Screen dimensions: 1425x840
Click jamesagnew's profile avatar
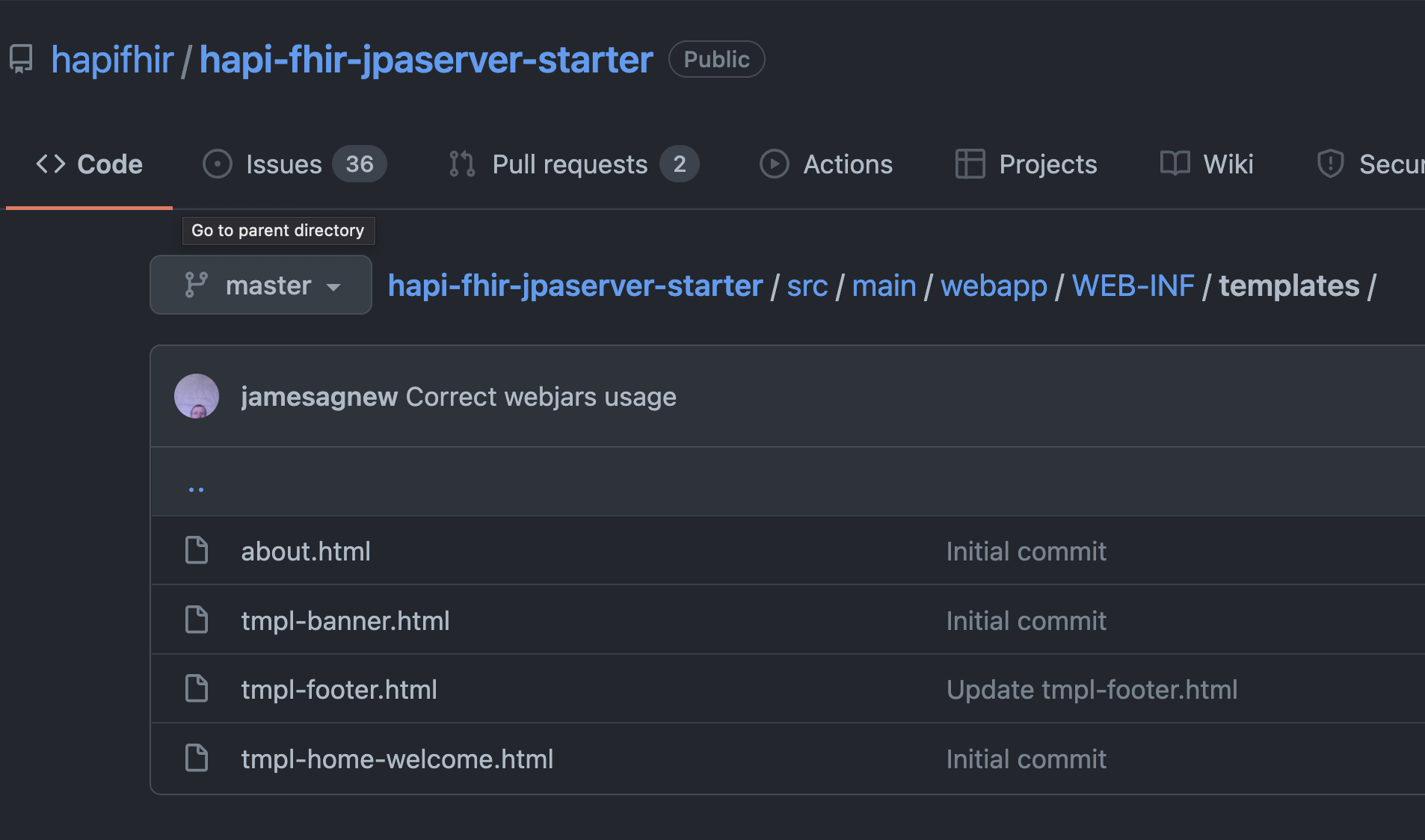pos(197,396)
